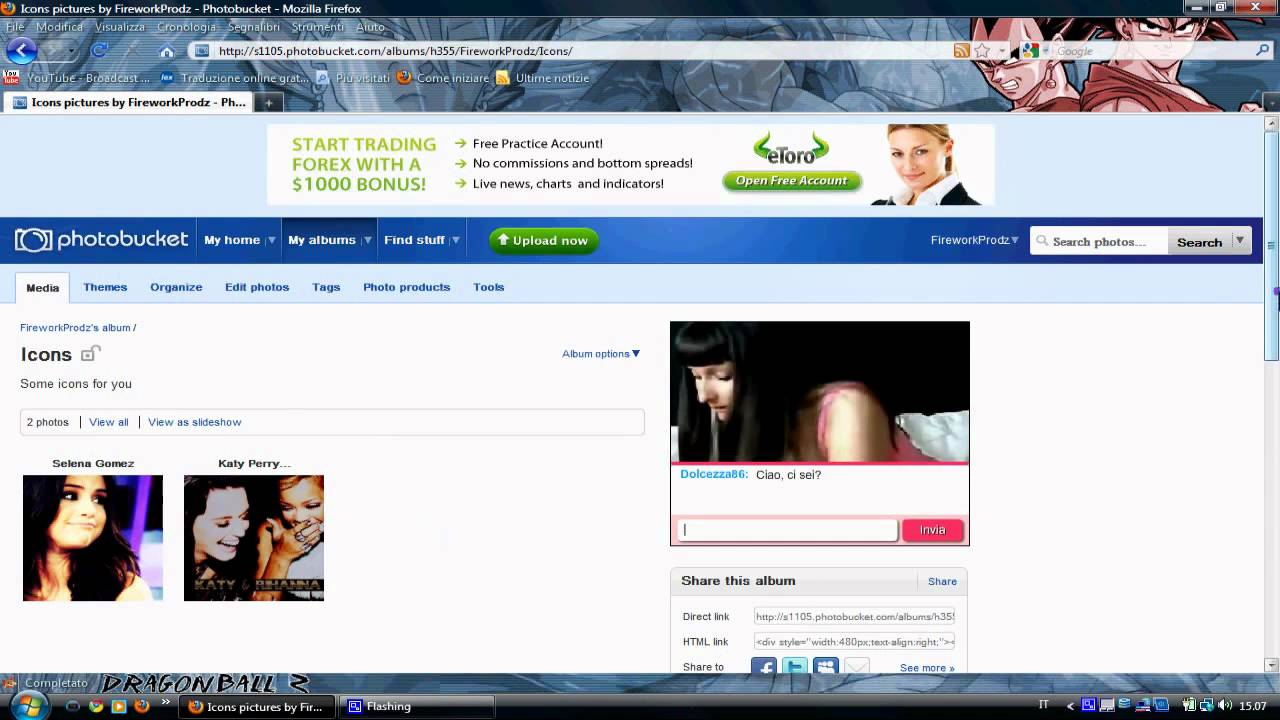The width and height of the screenshot is (1280, 720).
Task: Focus the Search photos input field
Action: (x=1099, y=241)
